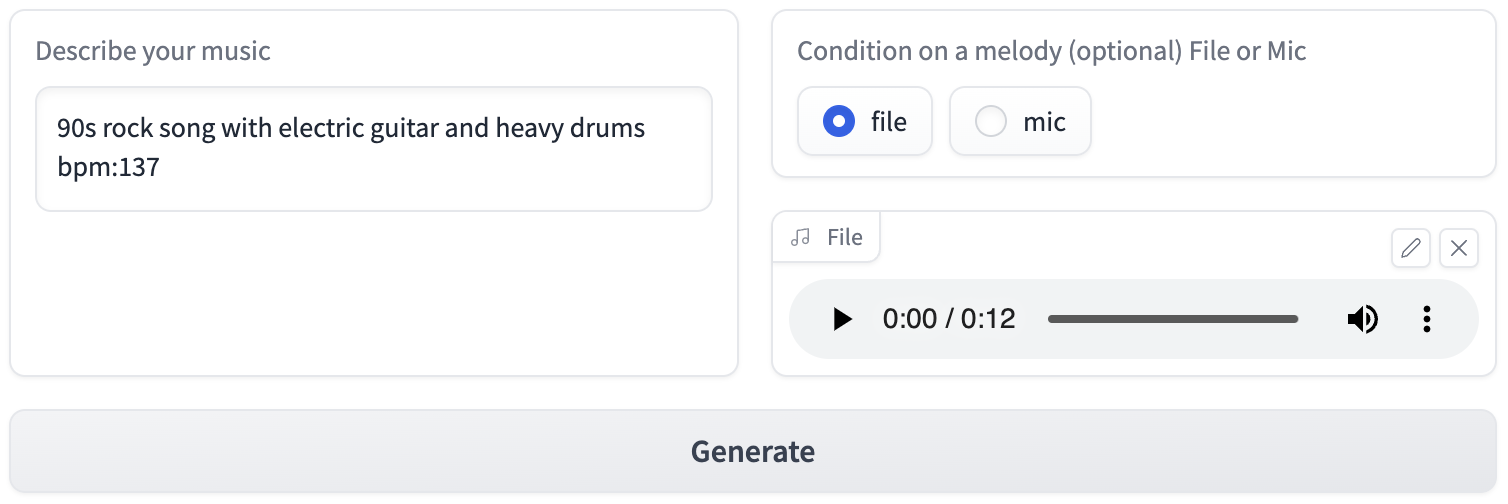This screenshot has height=504, width=1508.
Task: Select the "mic" radio button circle
Action: [x=990, y=122]
